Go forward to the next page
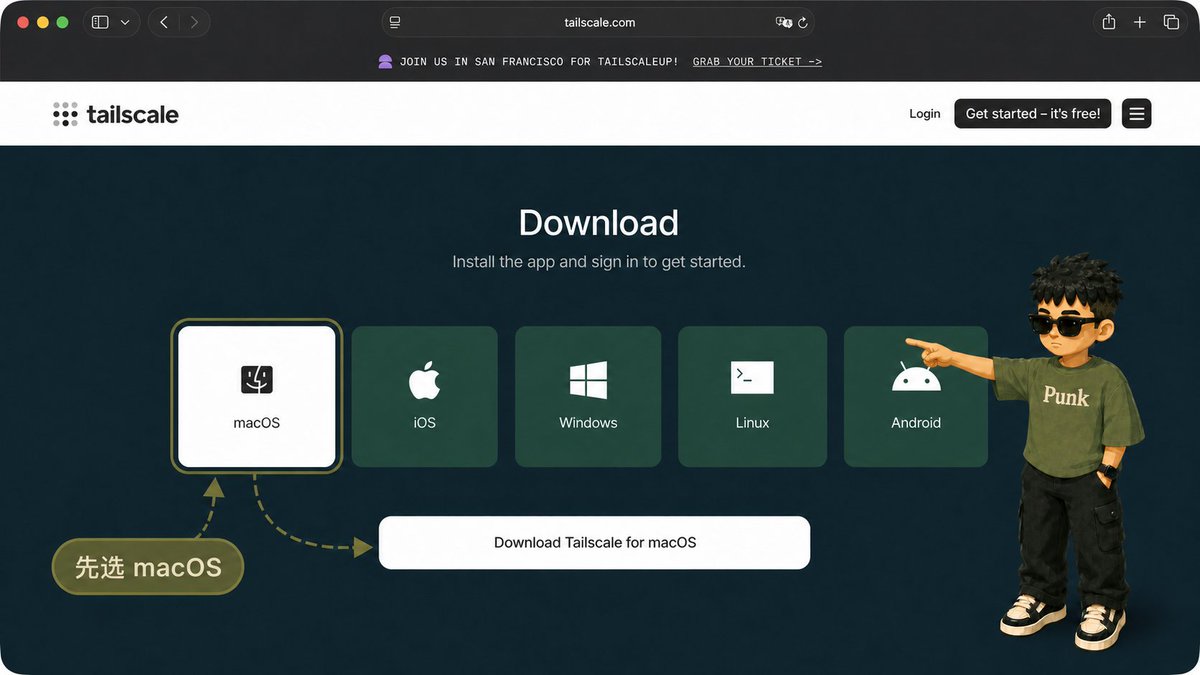 click(x=194, y=22)
